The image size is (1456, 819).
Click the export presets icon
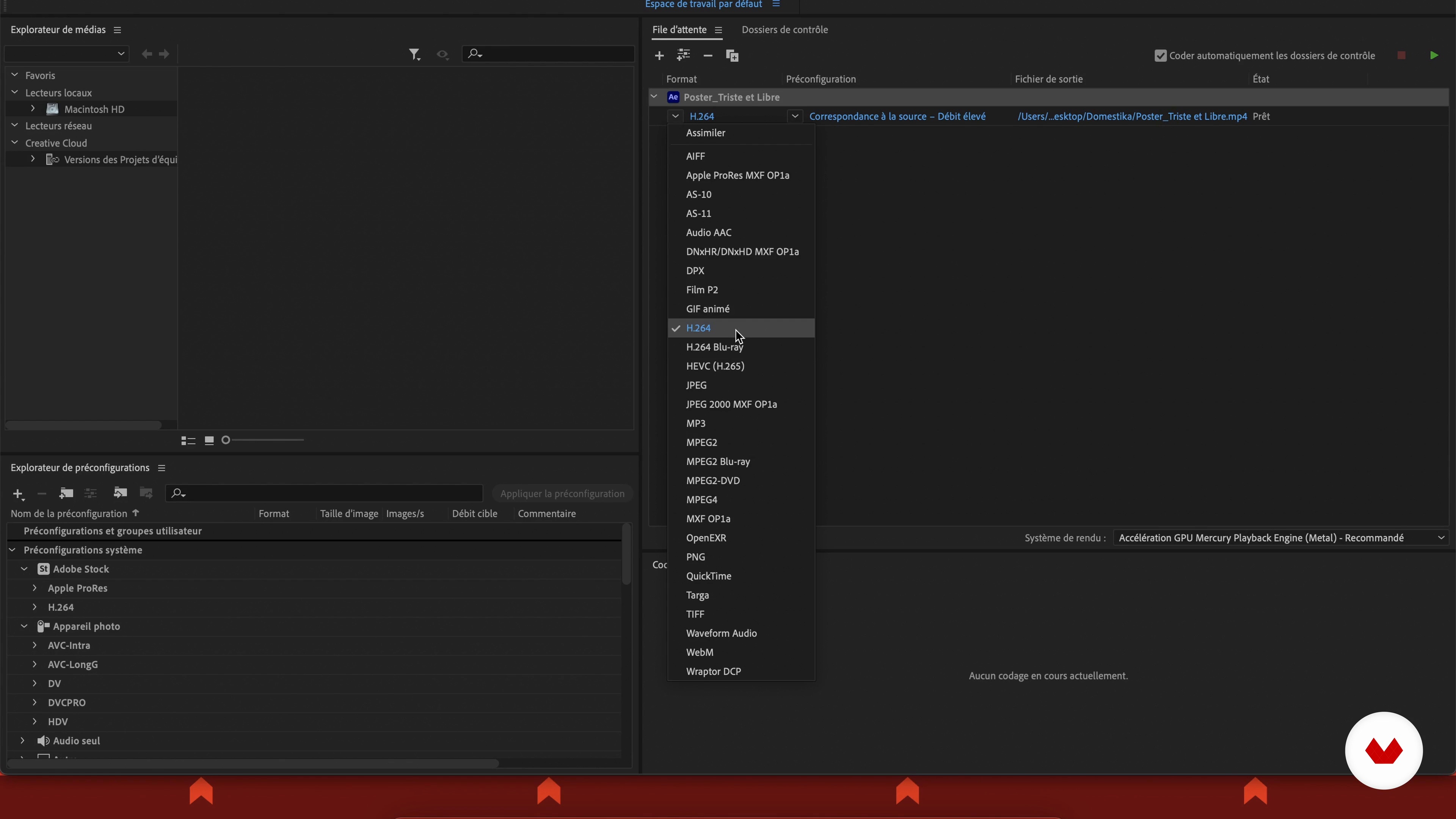coord(146,493)
